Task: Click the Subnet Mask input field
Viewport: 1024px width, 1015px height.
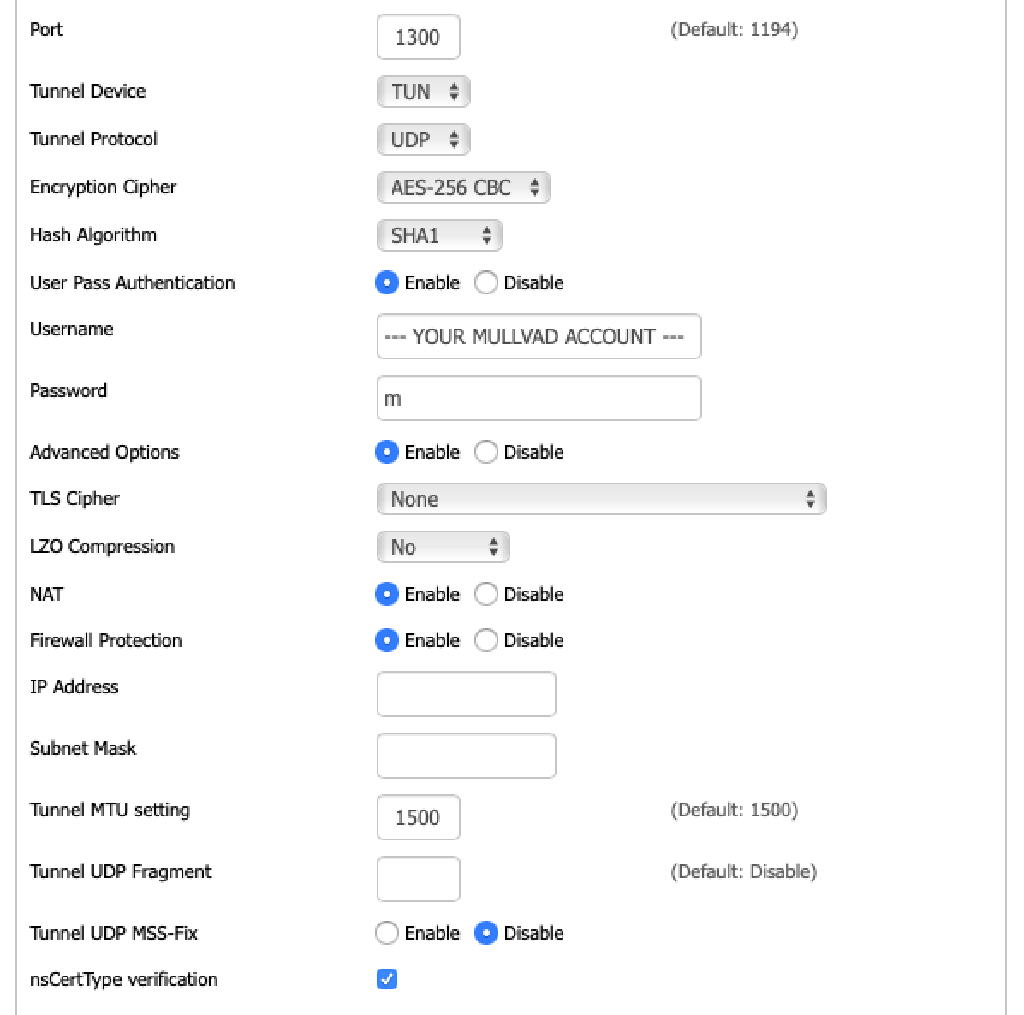Action: coord(466,755)
